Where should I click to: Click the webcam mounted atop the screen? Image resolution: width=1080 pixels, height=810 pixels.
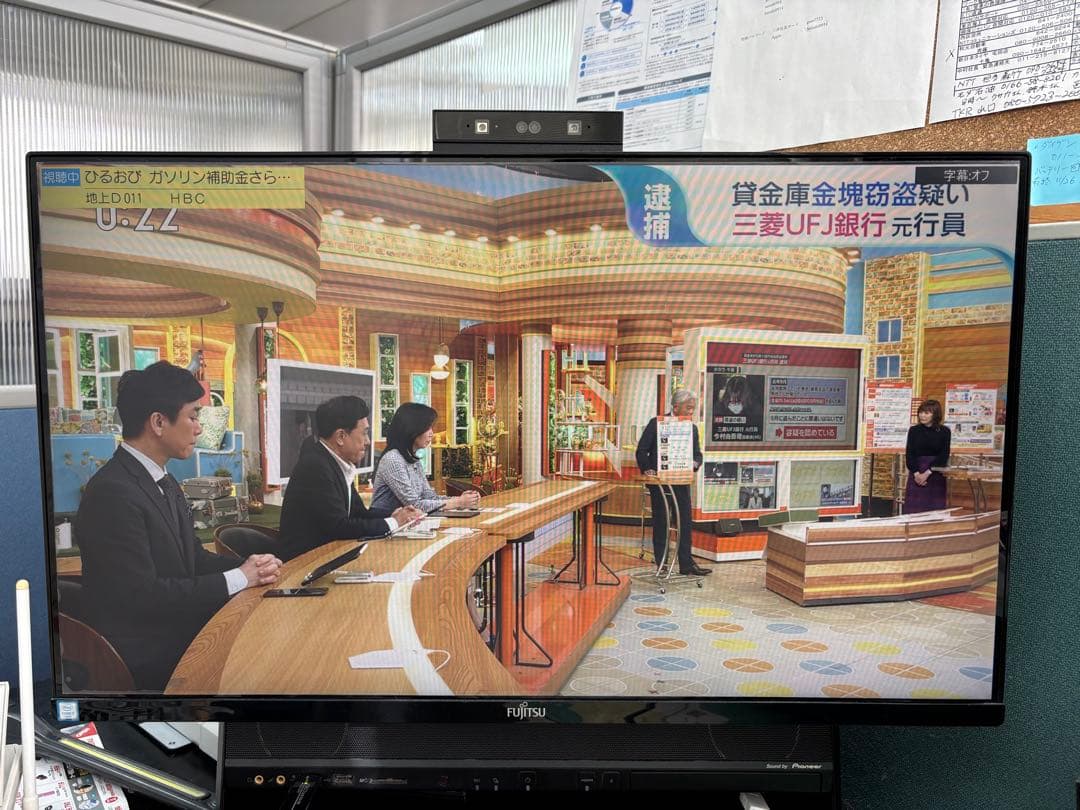coord(523,127)
